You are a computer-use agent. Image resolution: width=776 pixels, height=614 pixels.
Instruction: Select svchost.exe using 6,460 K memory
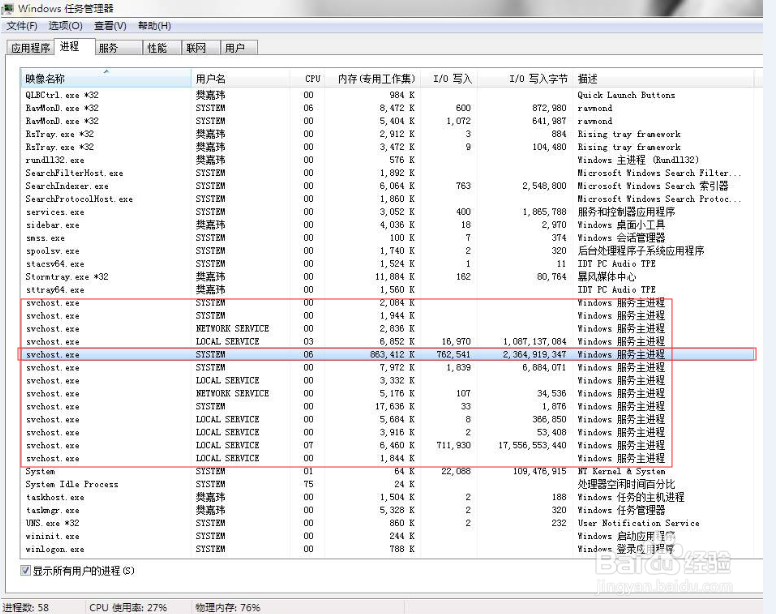tap(387, 445)
